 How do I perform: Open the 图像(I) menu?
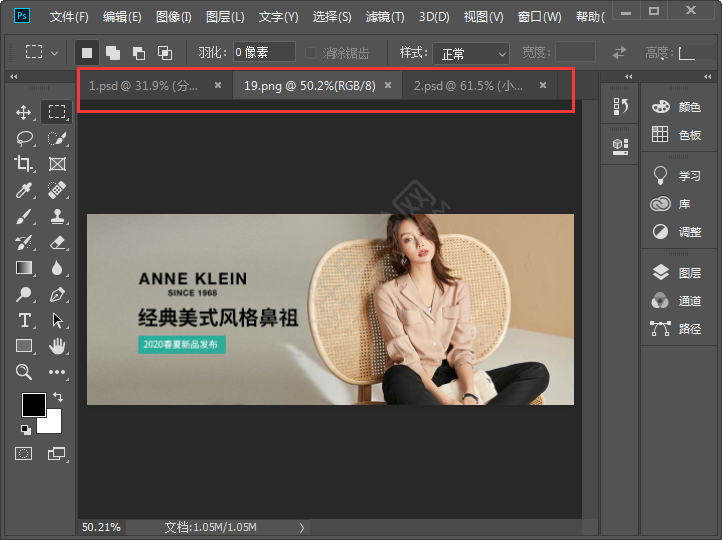click(174, 17)
